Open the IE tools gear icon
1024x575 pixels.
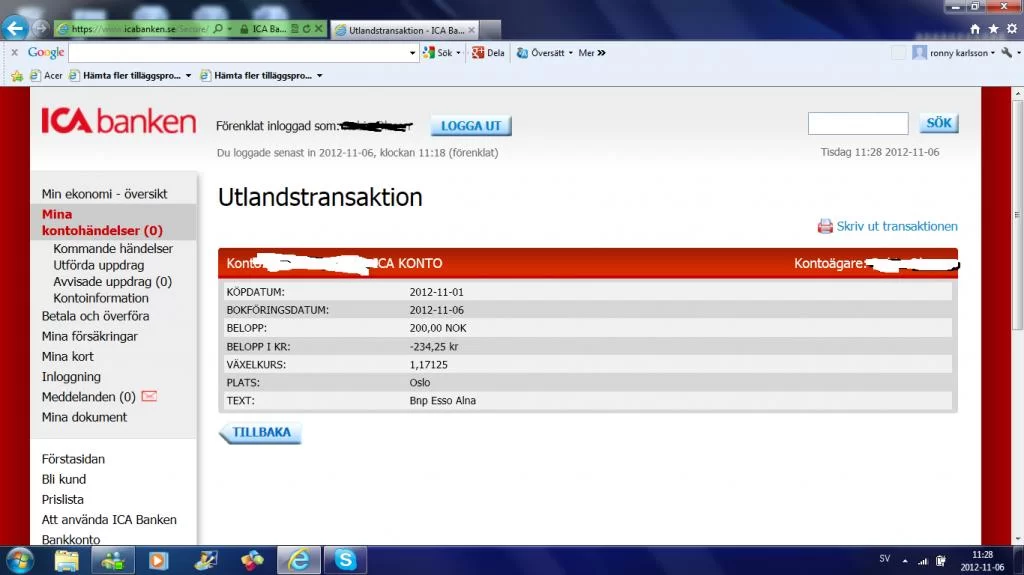1010,29
